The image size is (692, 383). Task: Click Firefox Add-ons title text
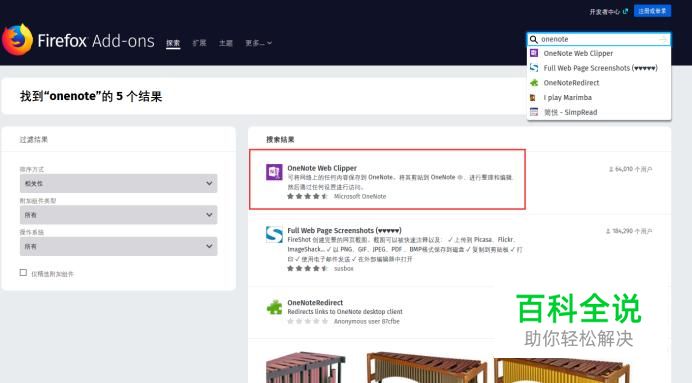pyautogui.click(x=96, y=41)
